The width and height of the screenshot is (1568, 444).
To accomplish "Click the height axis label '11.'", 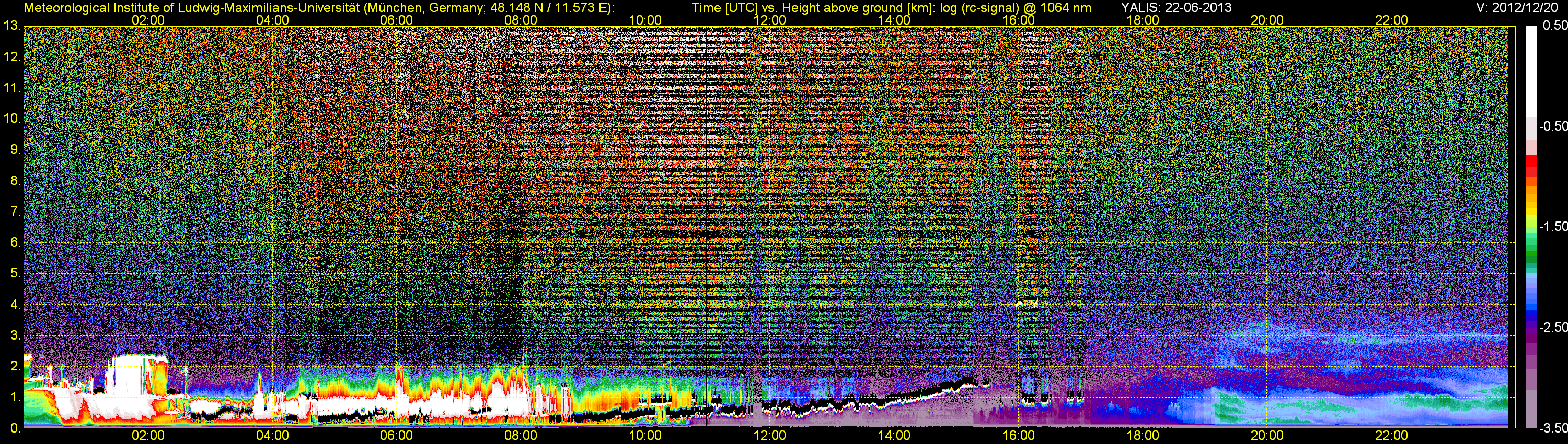I will point(11,88).
